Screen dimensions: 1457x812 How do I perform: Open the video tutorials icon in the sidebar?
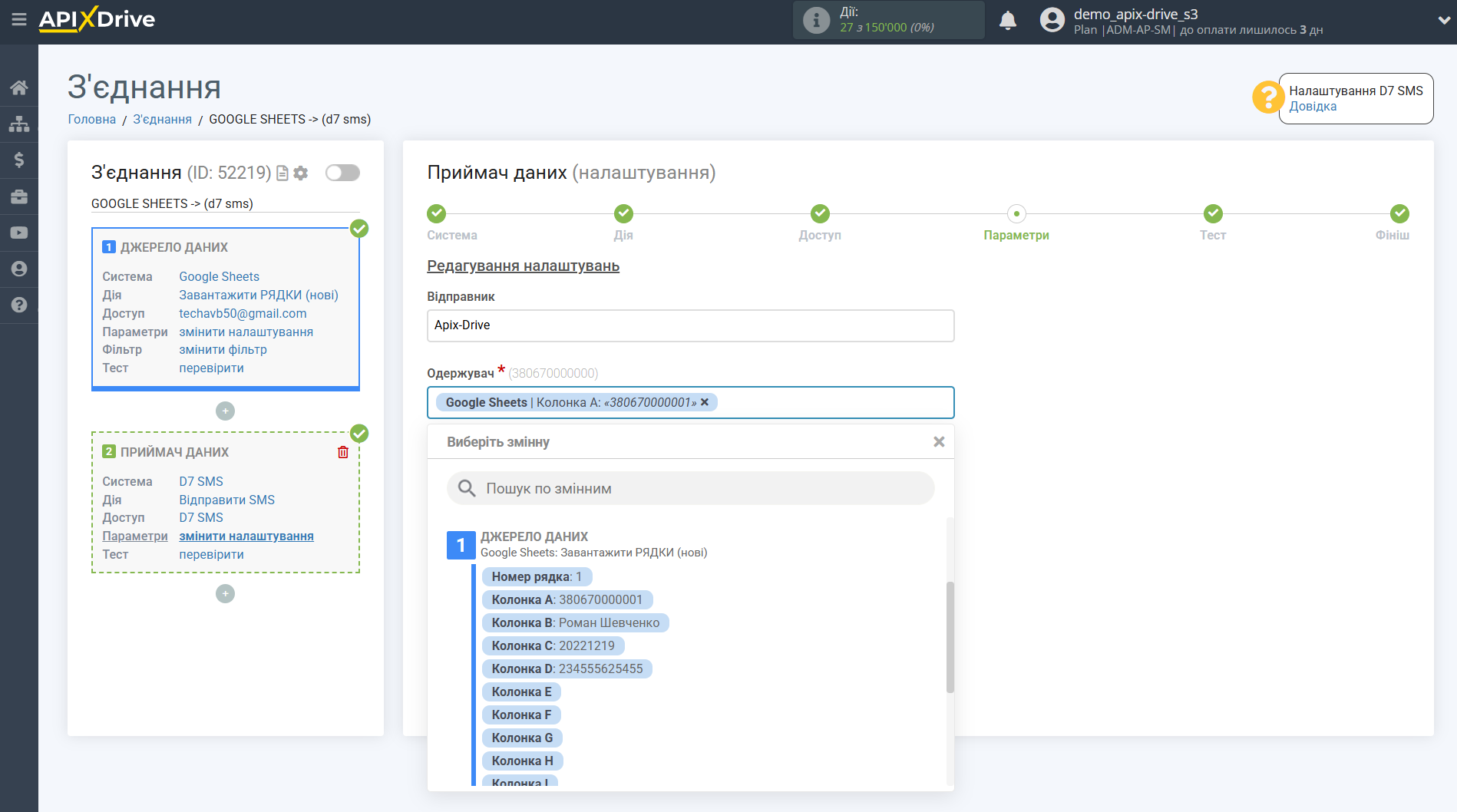pos(19,233)
